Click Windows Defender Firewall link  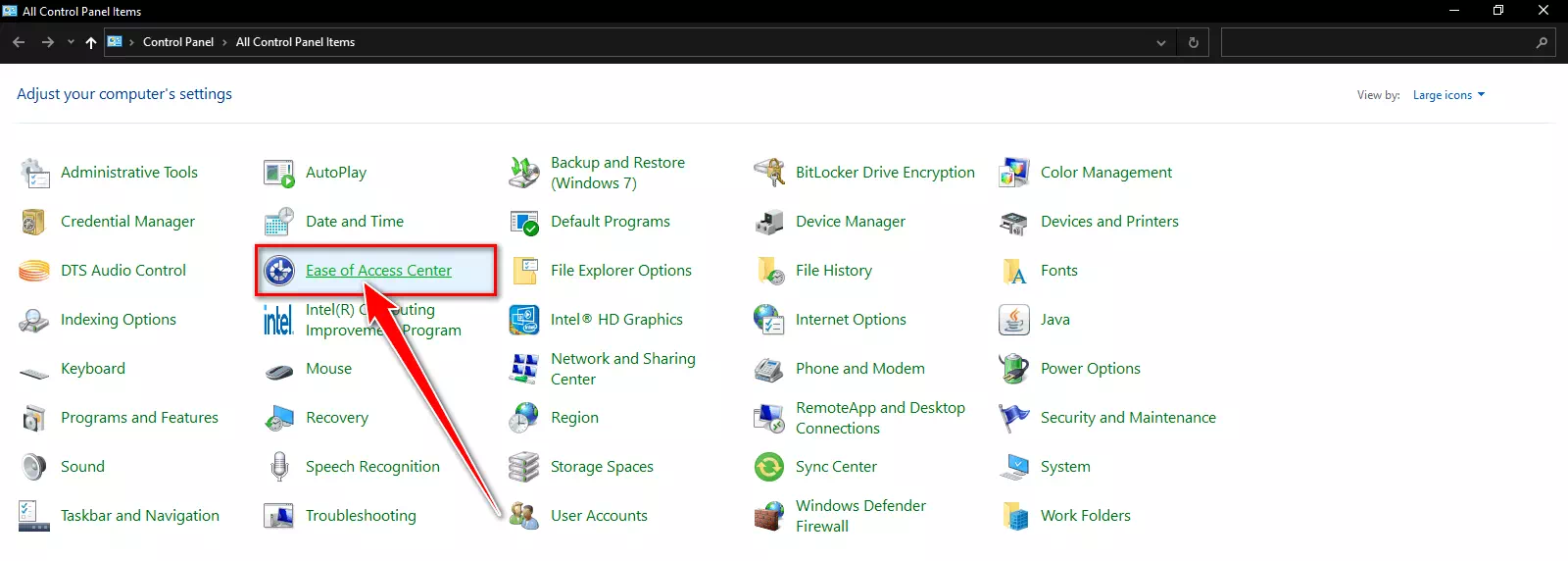coord(860,516)
